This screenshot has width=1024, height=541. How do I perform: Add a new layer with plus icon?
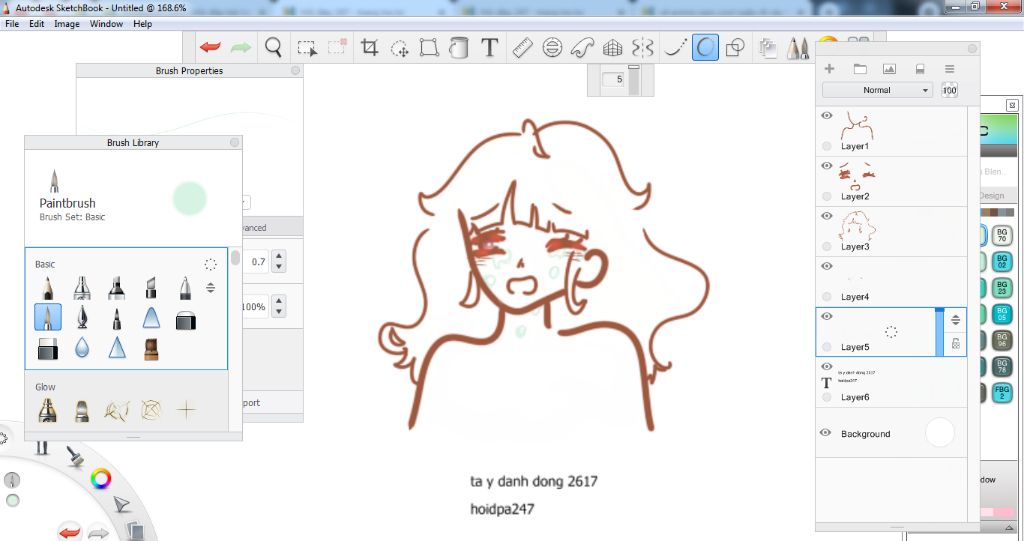click(x=829, y=69)
